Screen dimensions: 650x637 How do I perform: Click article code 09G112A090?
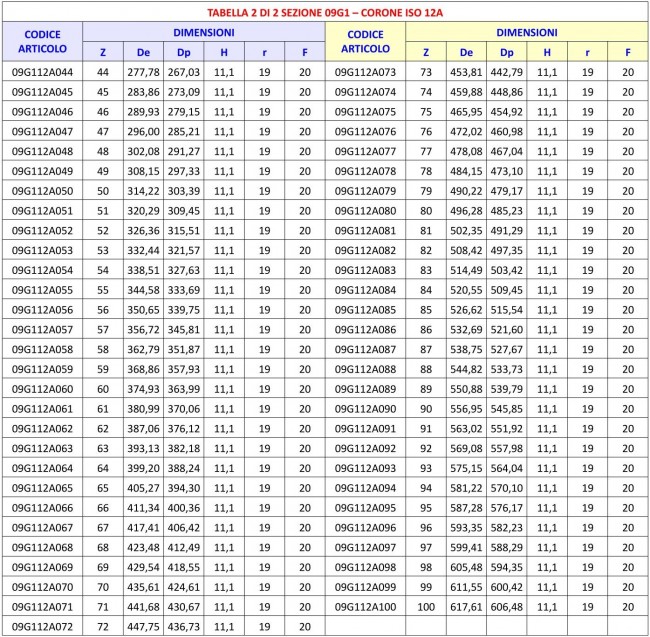[x=365, y=409]
